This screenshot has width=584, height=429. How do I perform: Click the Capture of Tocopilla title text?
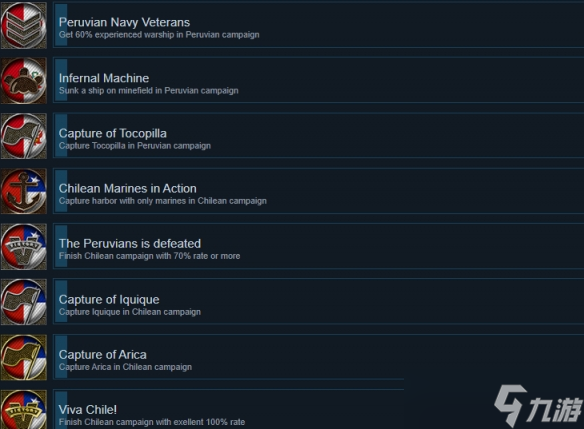tap(112, 133)
